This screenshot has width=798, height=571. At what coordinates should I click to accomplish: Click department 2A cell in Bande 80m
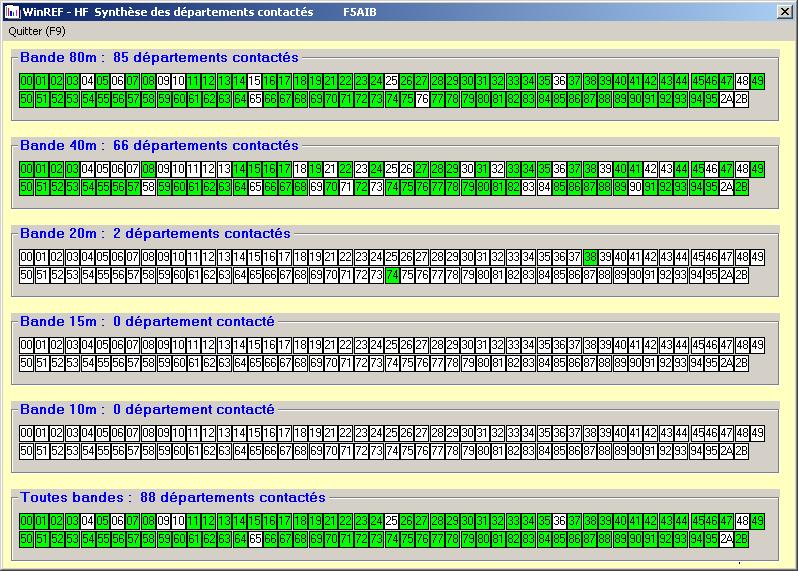point(726,99)
